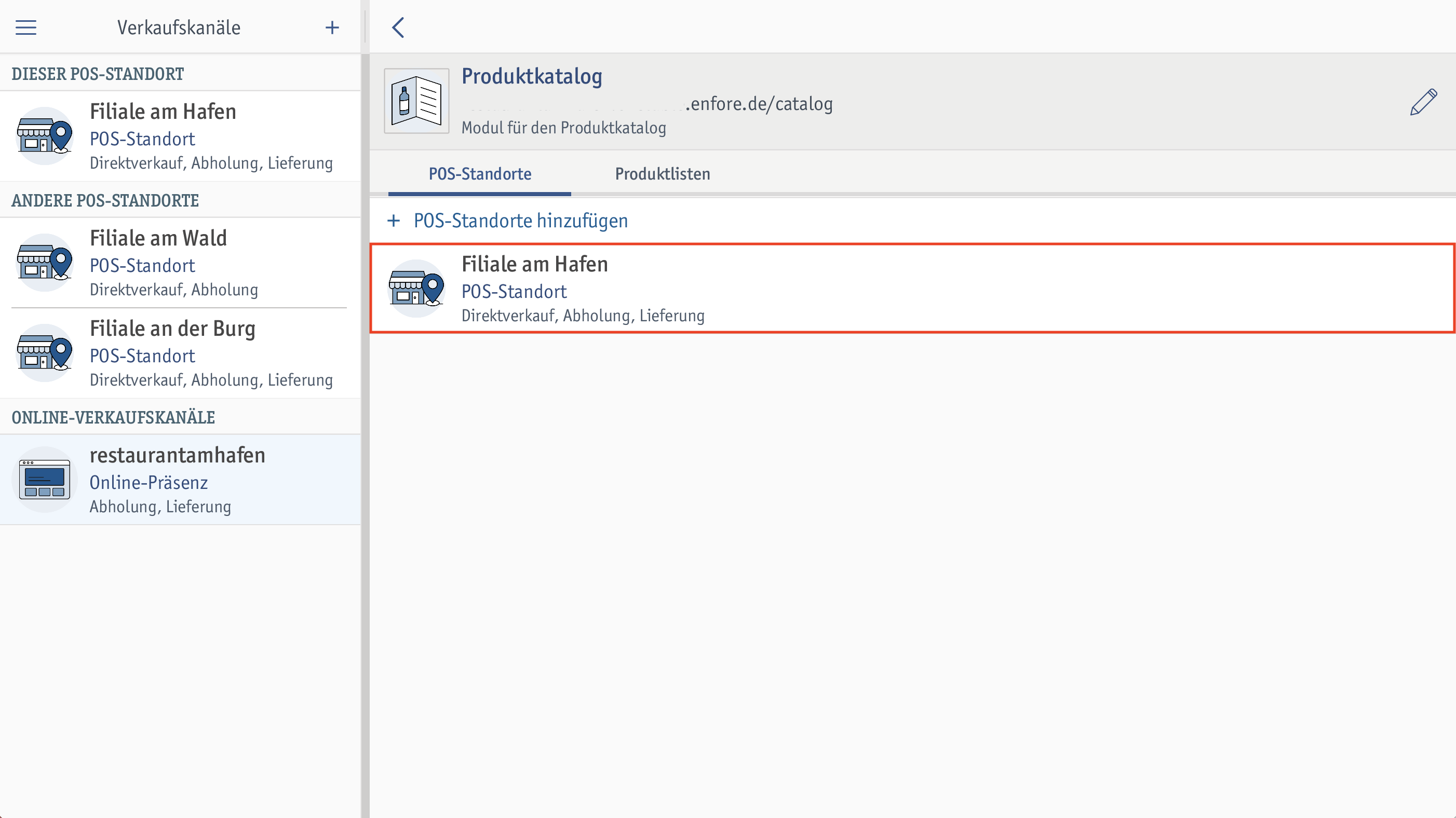Click Online-Präsenz label under restaurantamhafen
Viewport: 1456px width, 818px height.
point(149,482)
